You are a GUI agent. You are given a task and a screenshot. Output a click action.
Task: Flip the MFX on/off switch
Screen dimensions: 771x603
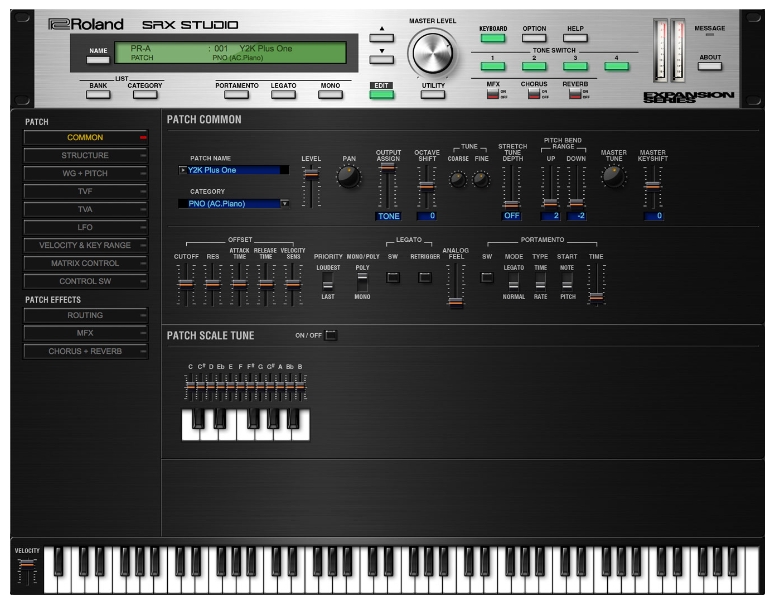[x=493, y=94]
